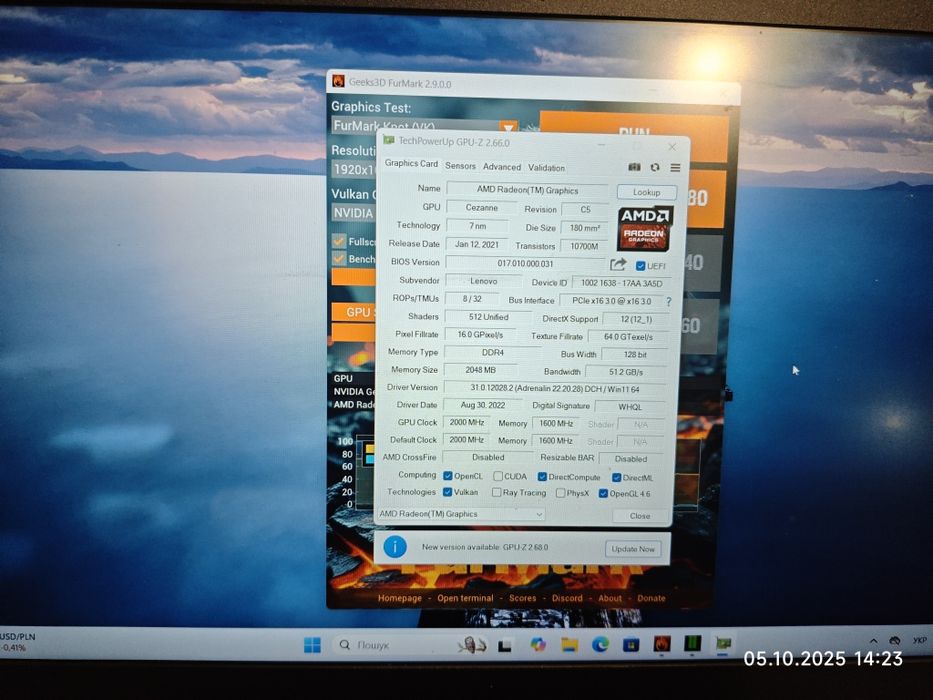The width and height of the screenshot is (933, 700).
Task: Click the taskbar search box Пошук
Action: [x=396, y=645]
